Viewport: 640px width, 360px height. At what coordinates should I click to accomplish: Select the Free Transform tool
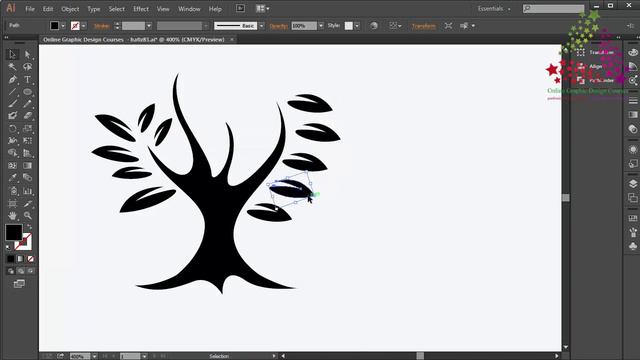click(x=27, y=141)
